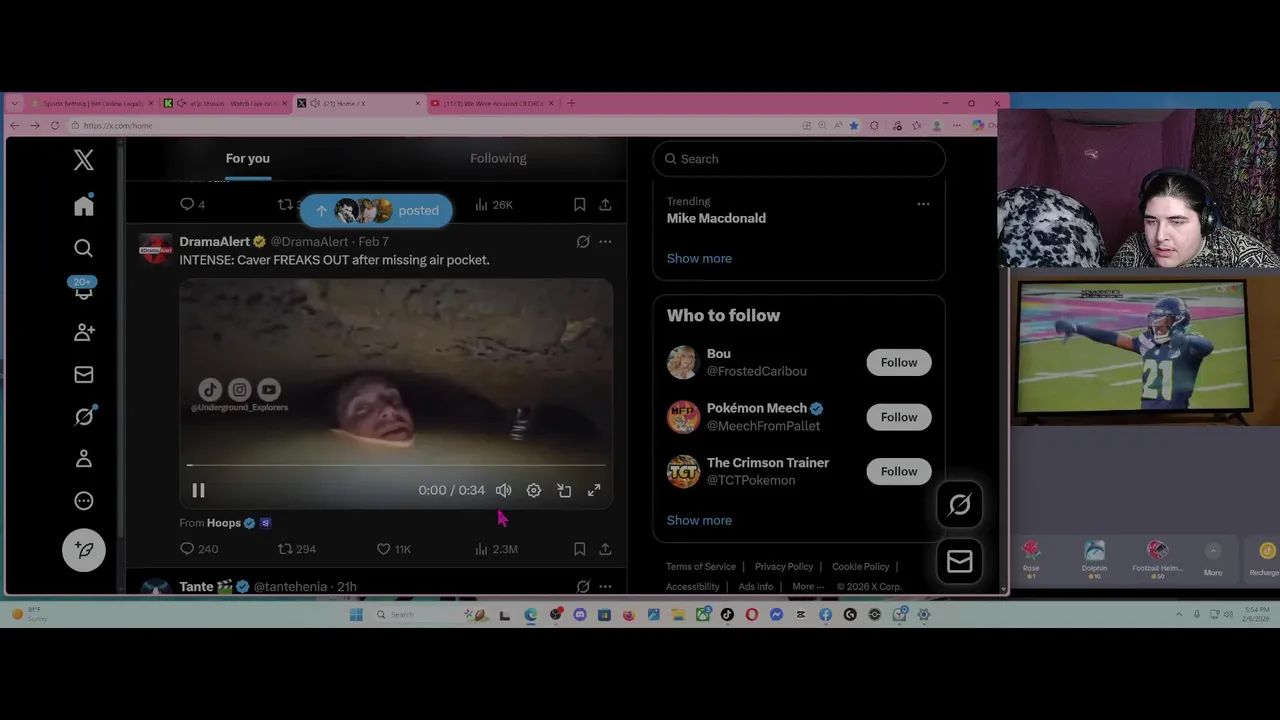This screenshot has height=720, width=1280.
Task: Open the tab search chevron in the browser
Action: coord(14,103)
